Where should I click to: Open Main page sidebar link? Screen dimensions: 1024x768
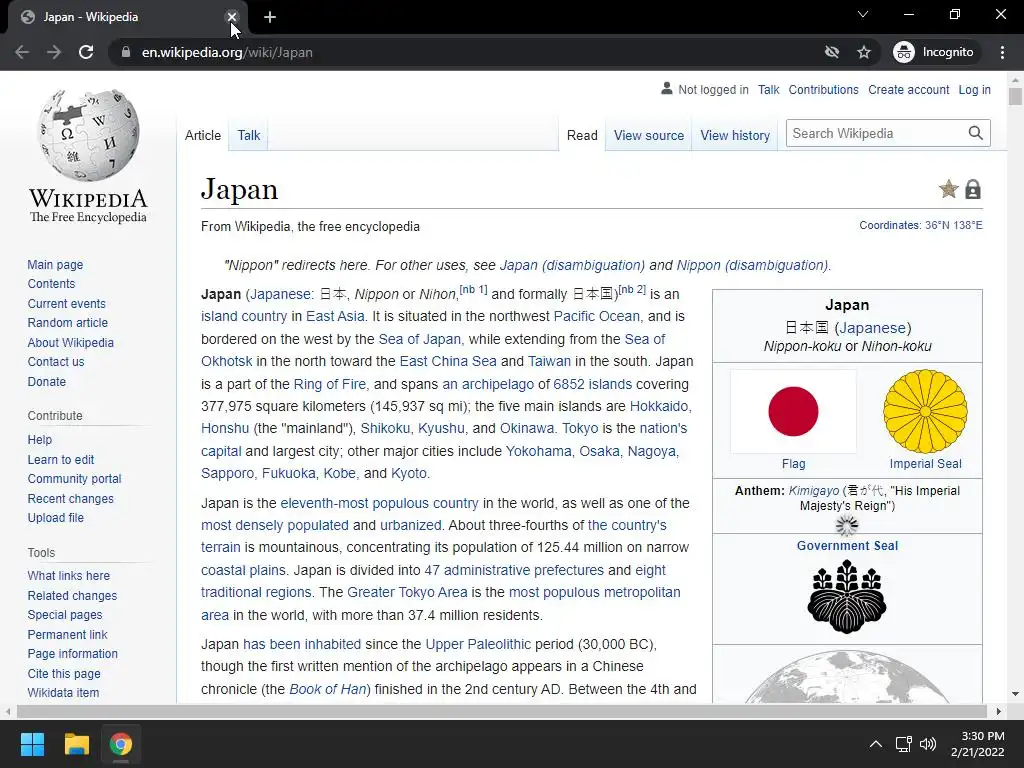(x=55, y=264)
